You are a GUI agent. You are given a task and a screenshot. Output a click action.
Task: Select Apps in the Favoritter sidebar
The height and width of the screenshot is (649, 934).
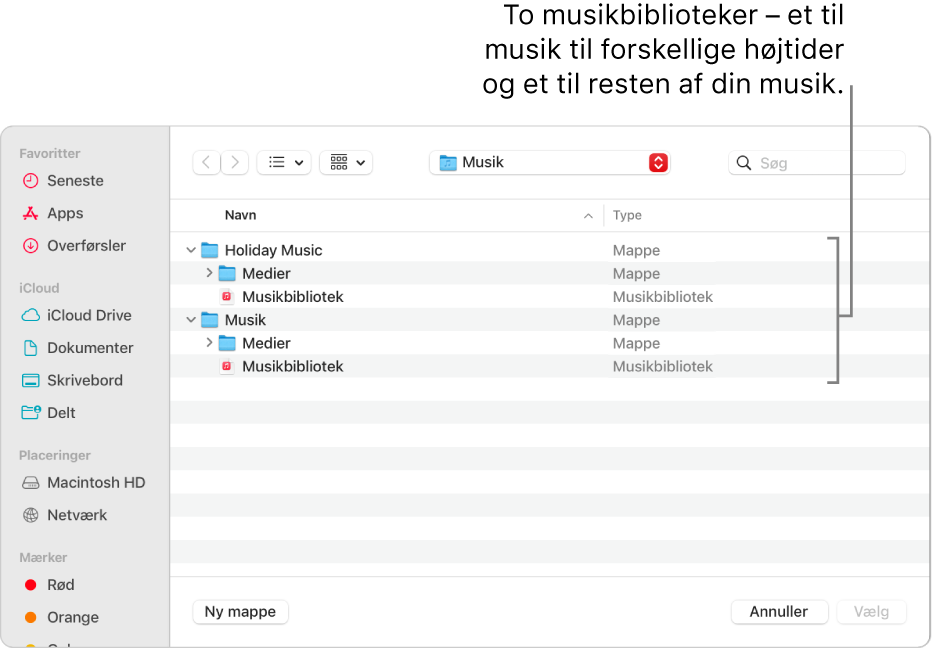coord(63,213)
